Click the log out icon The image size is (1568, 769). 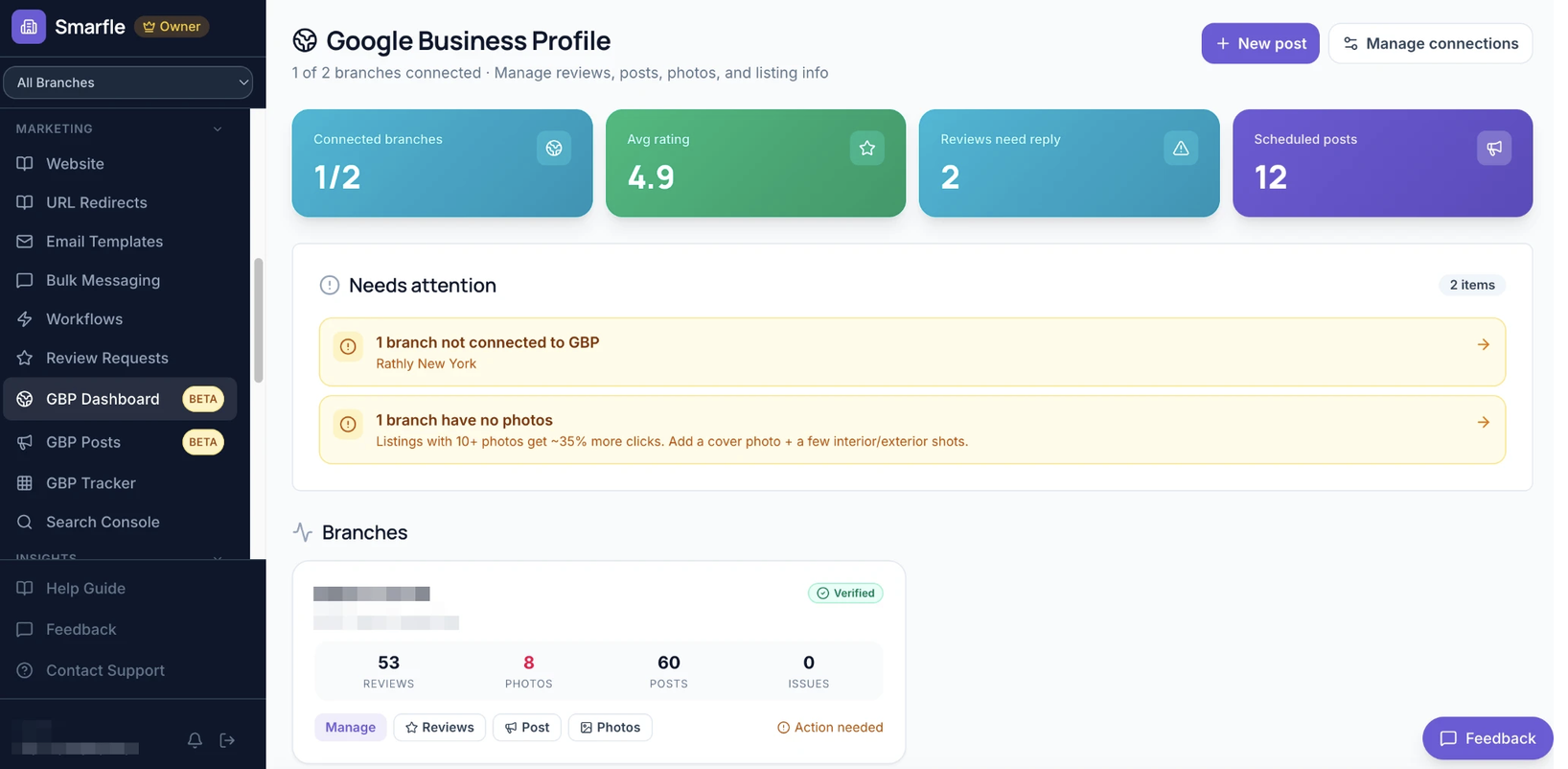(227, 740)
